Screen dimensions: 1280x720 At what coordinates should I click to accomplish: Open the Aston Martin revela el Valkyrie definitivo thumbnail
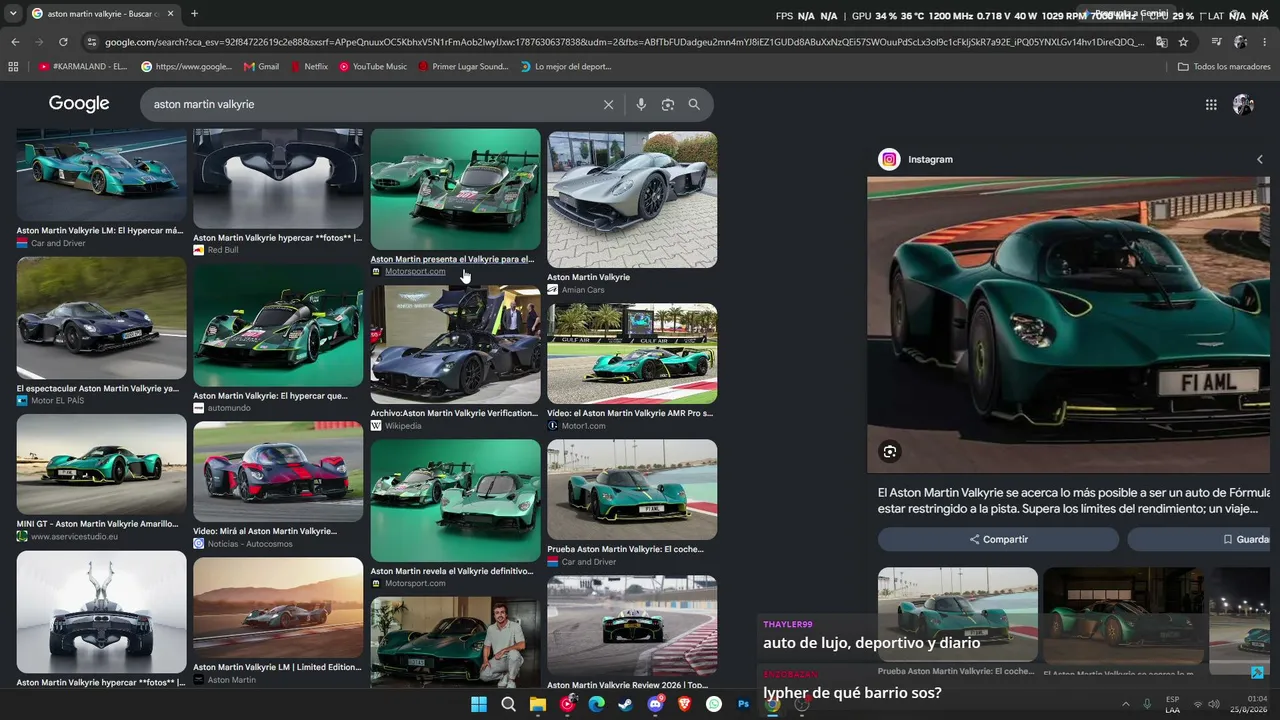(x=455, y=501)
